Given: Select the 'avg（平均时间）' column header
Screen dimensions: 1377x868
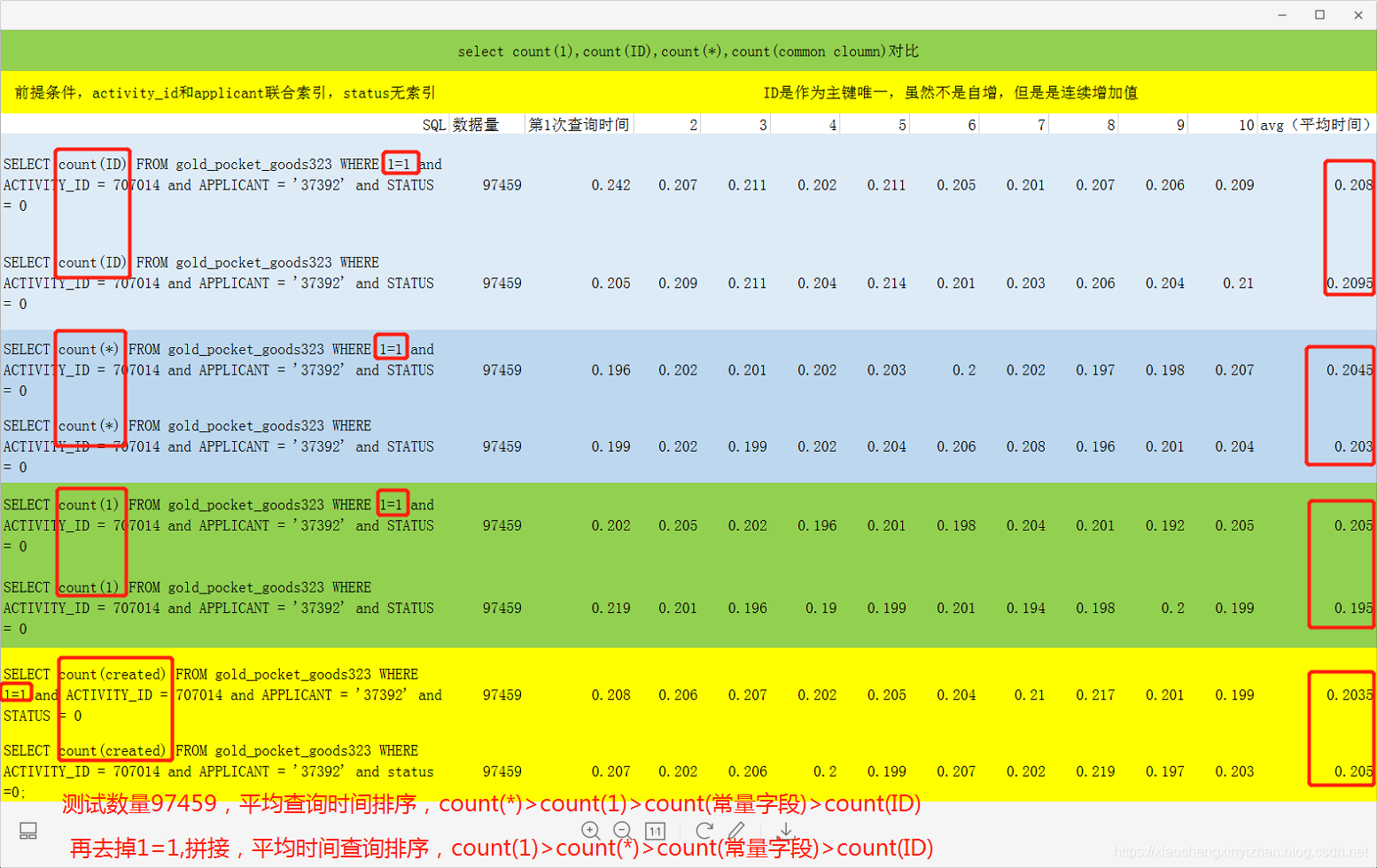Looking at the screenshot, I should [1316, 125].
